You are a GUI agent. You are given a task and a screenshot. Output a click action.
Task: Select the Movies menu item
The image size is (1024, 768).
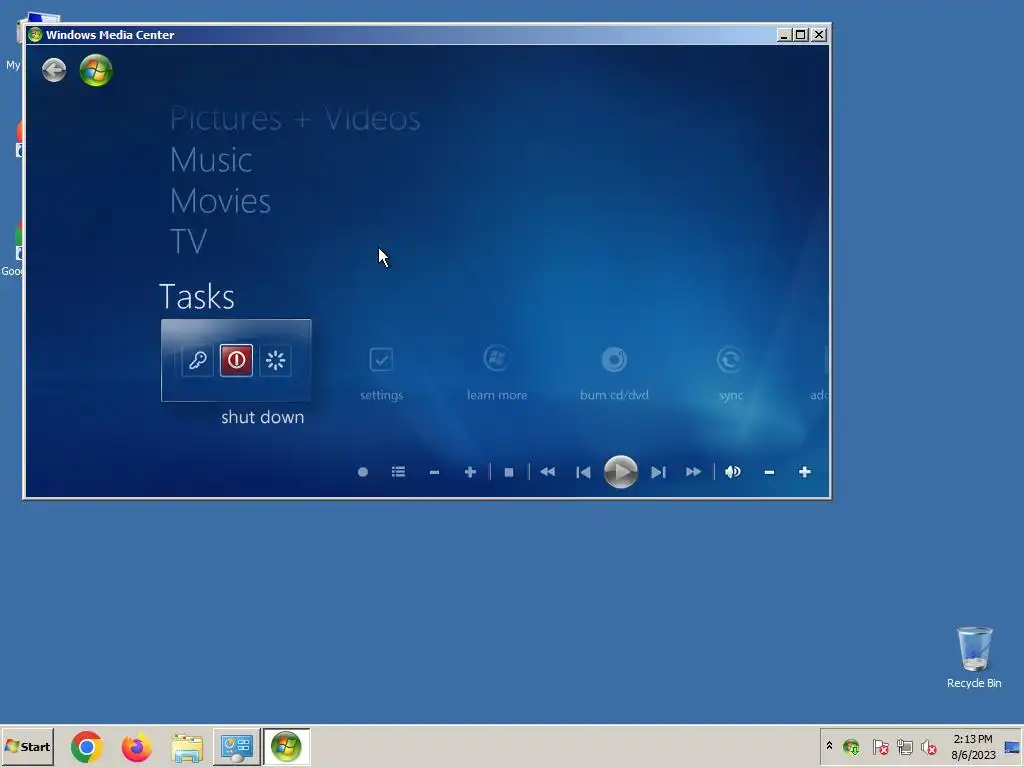point(220,201)
